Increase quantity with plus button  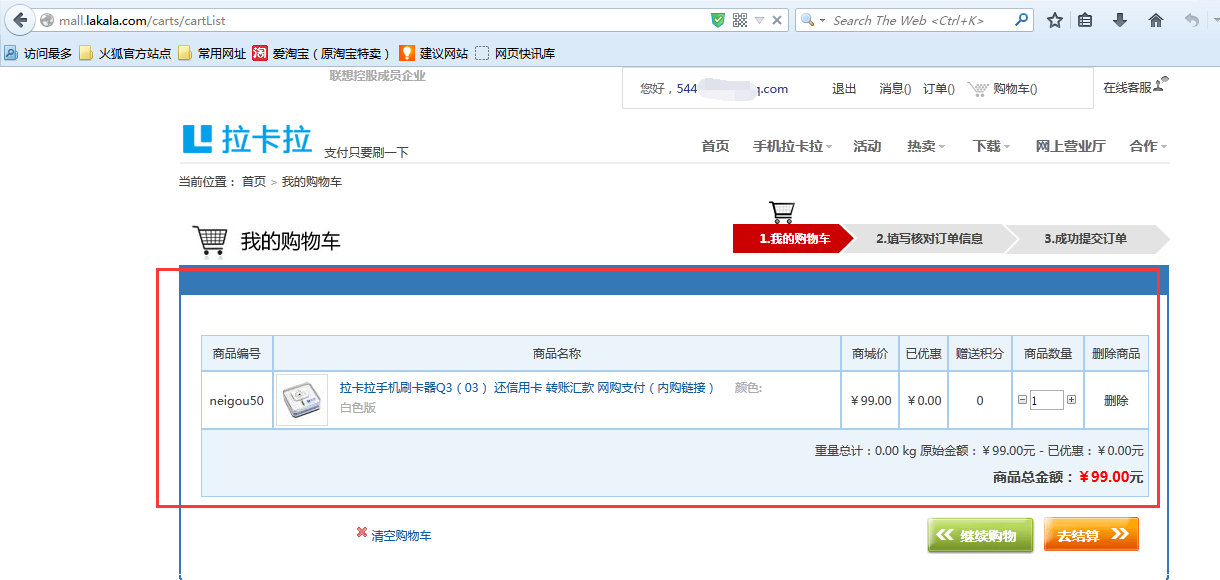tap(1072, 400)
